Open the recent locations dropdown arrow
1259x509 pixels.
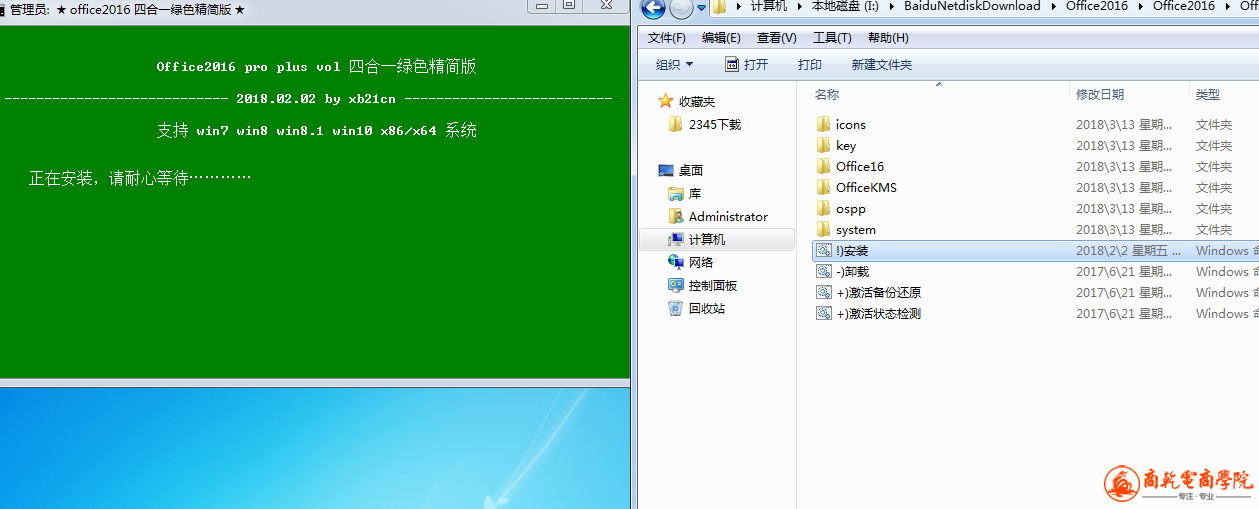pyautogui.click(x=702, y=8)
